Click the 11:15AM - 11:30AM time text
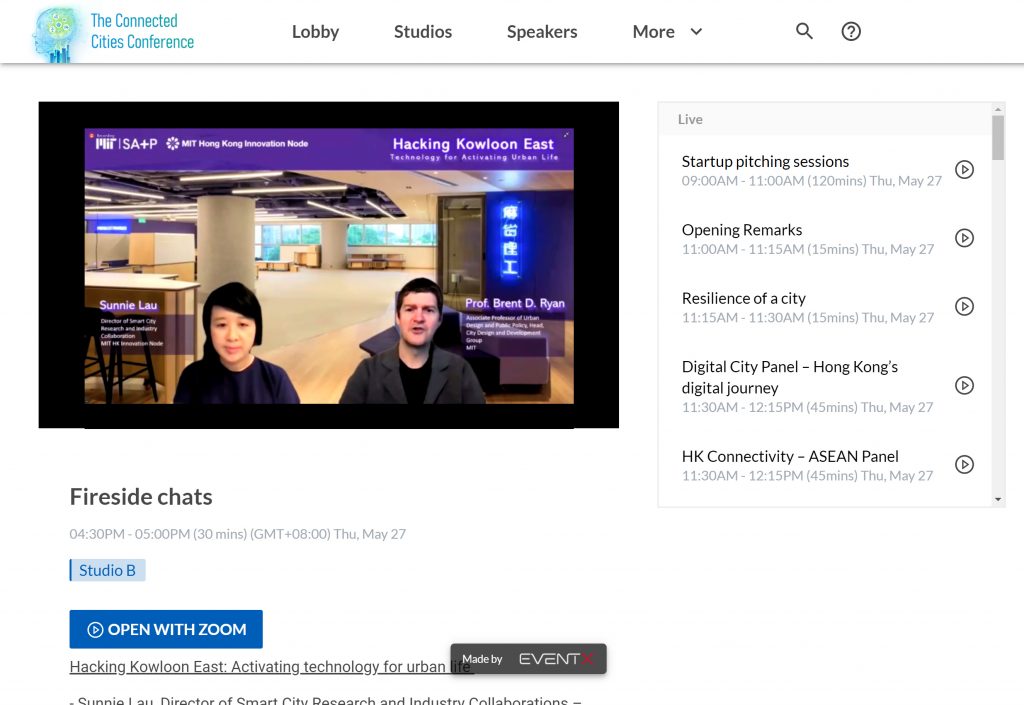This screenshot has height=705, width=1024. tap(807, 318)
